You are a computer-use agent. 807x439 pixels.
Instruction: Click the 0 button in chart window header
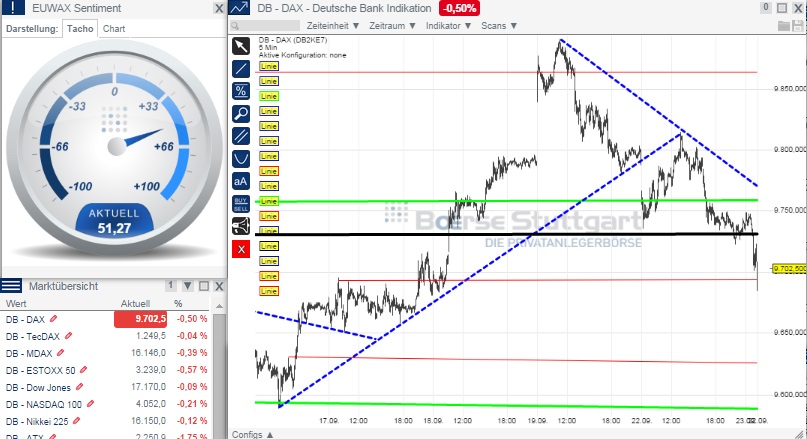[766, 8]
